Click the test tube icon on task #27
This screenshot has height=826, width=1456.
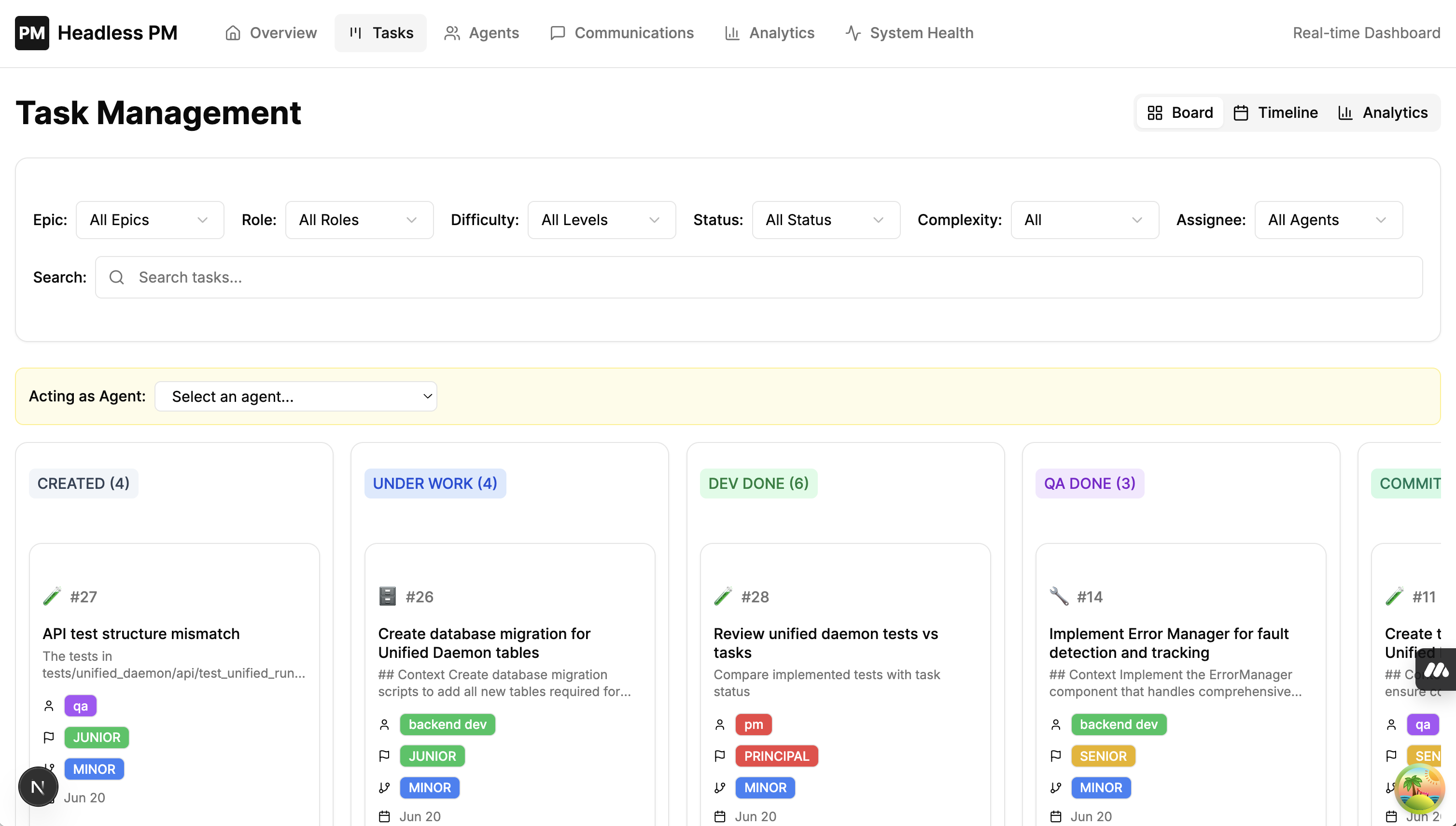tap(52, 596)
